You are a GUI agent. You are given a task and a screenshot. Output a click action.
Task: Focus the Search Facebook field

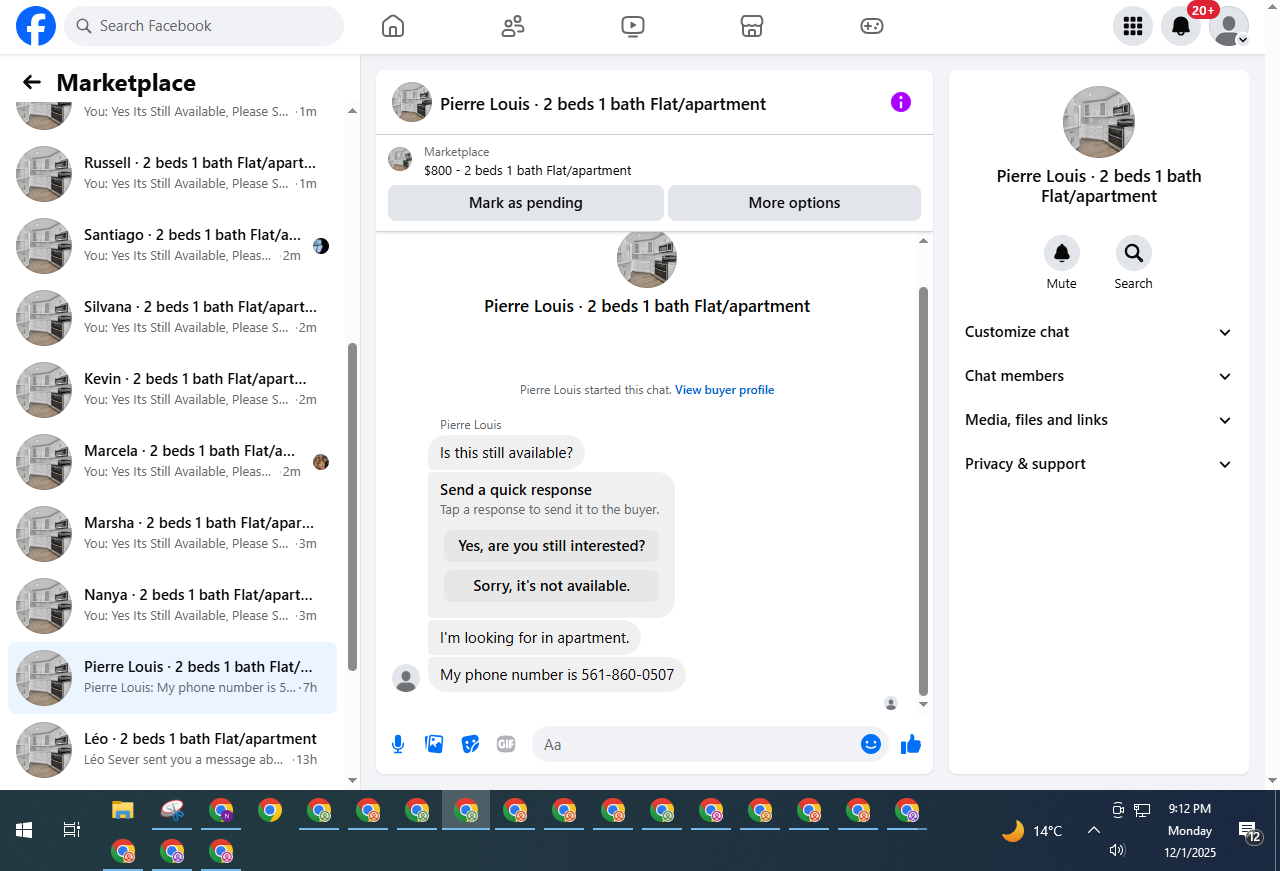tap(204, 26)
